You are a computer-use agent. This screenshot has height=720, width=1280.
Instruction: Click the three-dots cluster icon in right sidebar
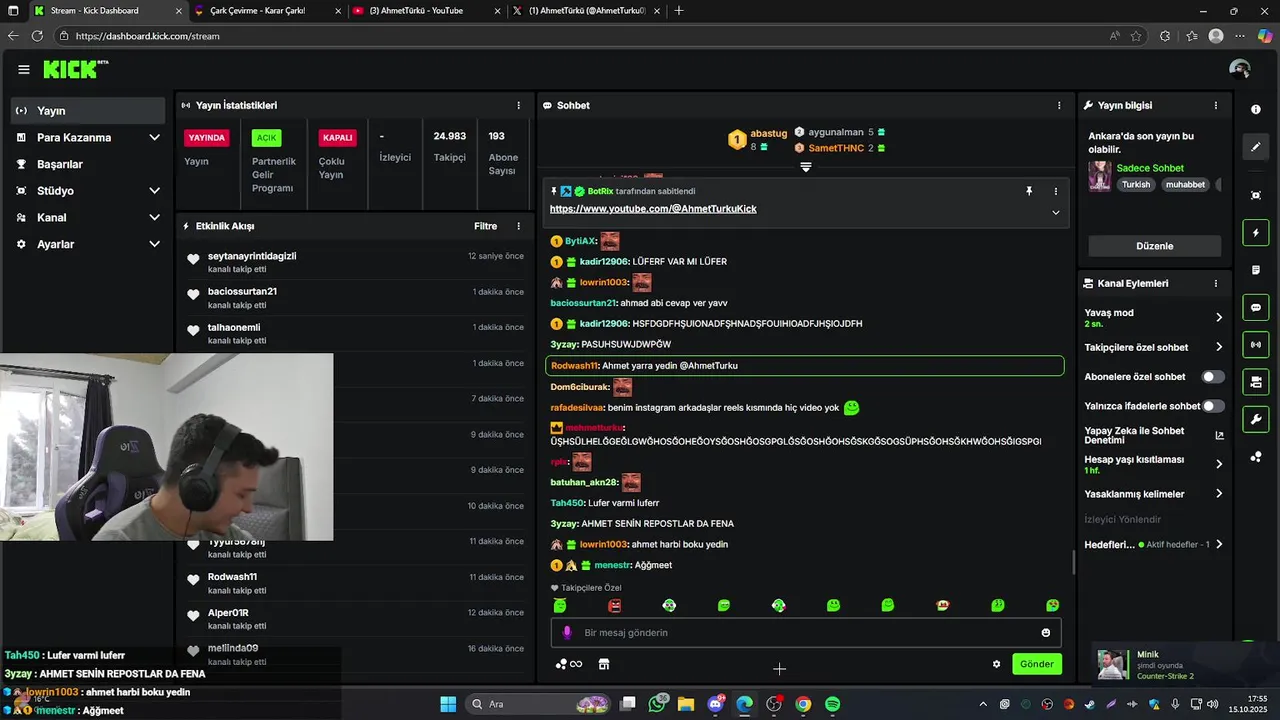[x=1256, y=457]
